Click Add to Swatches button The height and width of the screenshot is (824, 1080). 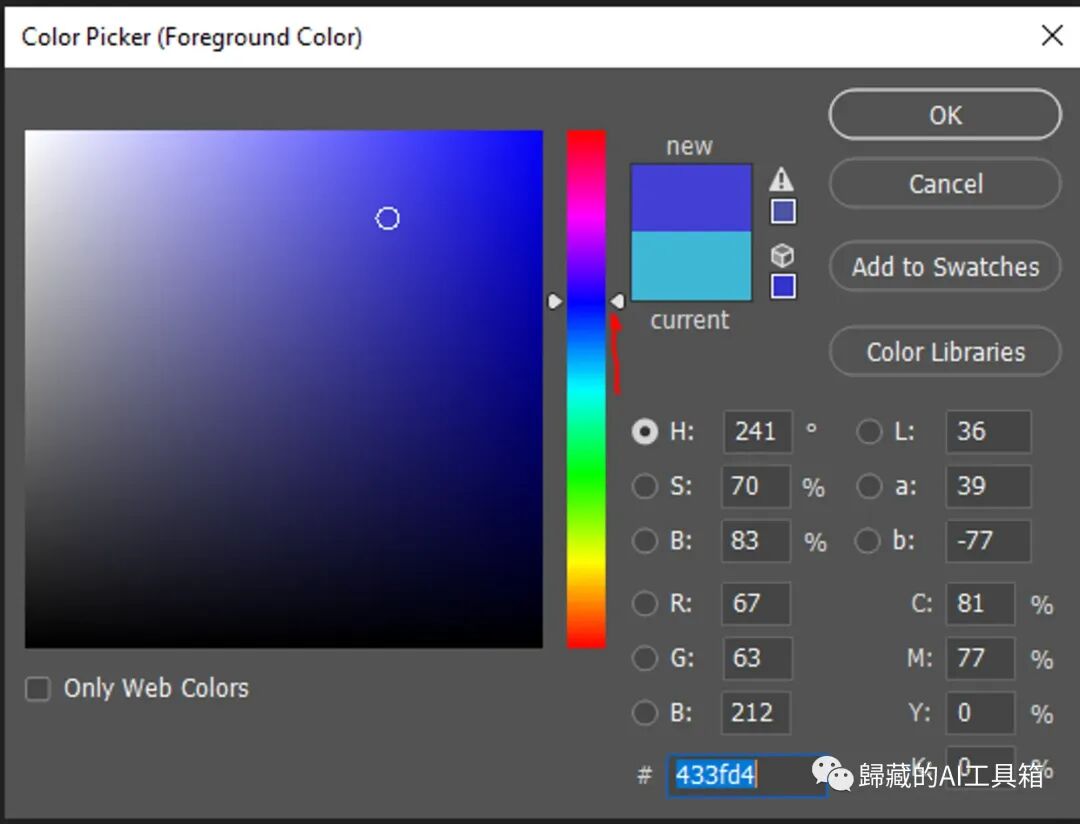(x=945, y=267)
